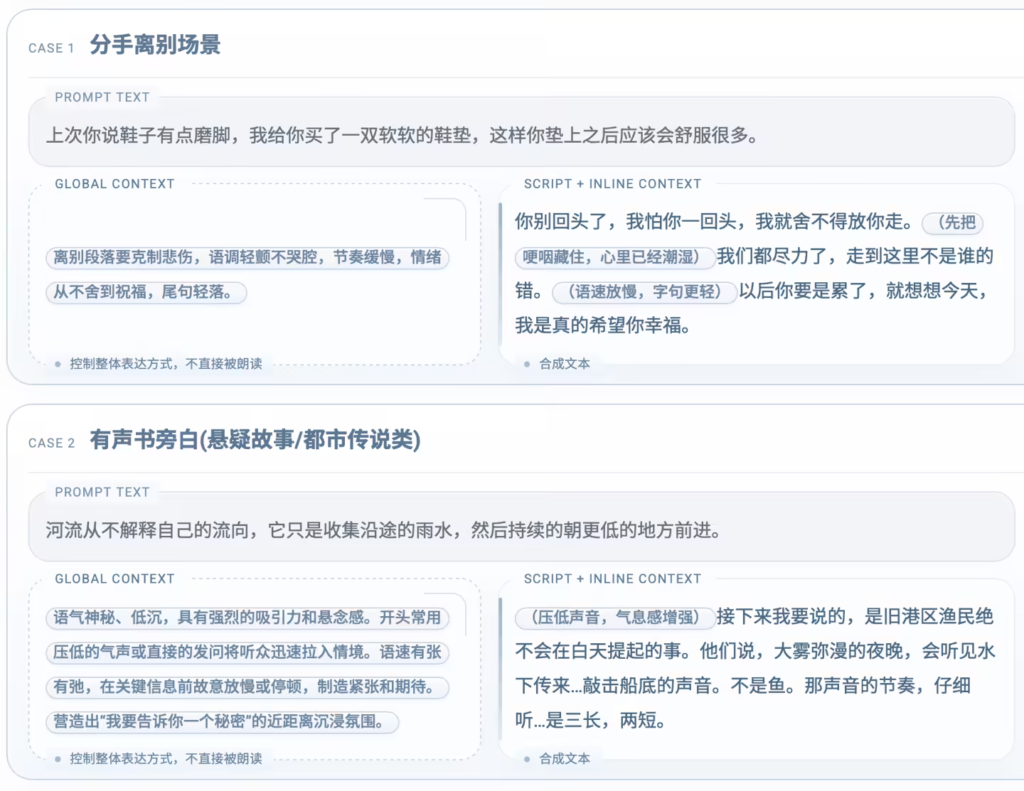Select the 分手离别场景 case heading
The image size is (1024, 791).
click(x=155, y=46)
